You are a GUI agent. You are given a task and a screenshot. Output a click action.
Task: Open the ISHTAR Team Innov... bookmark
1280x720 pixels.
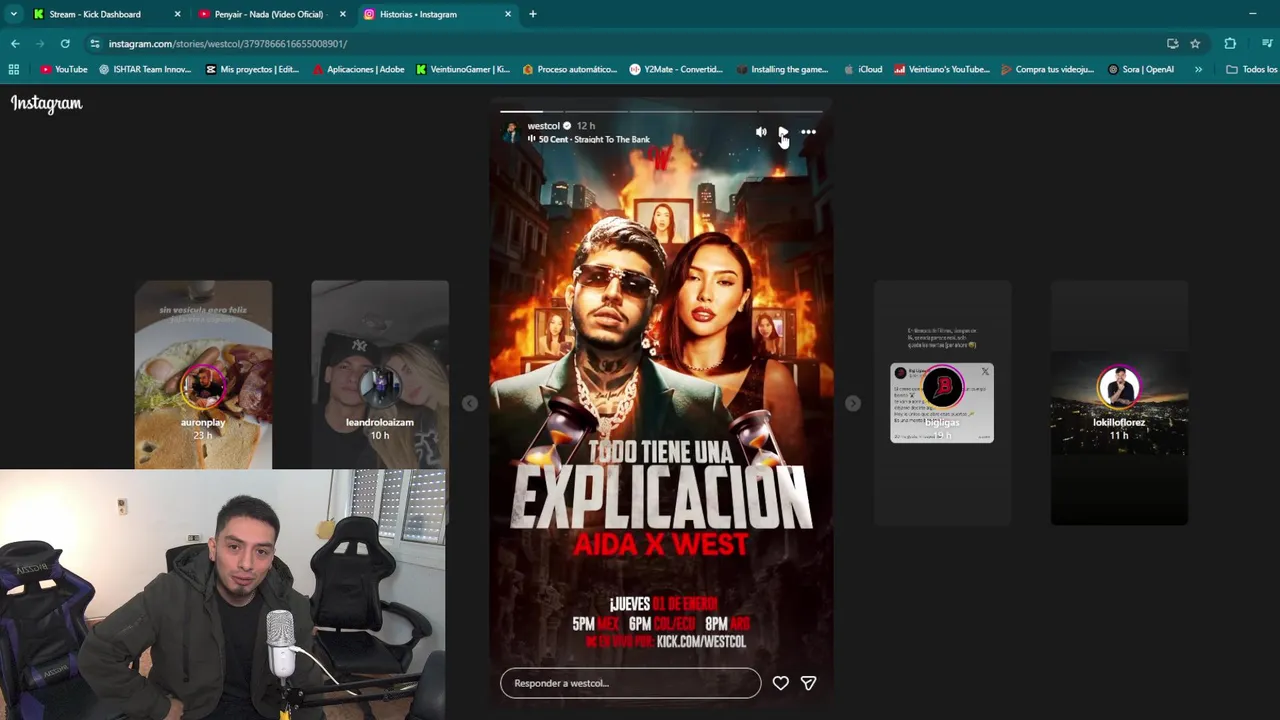(x=145, y=70)
